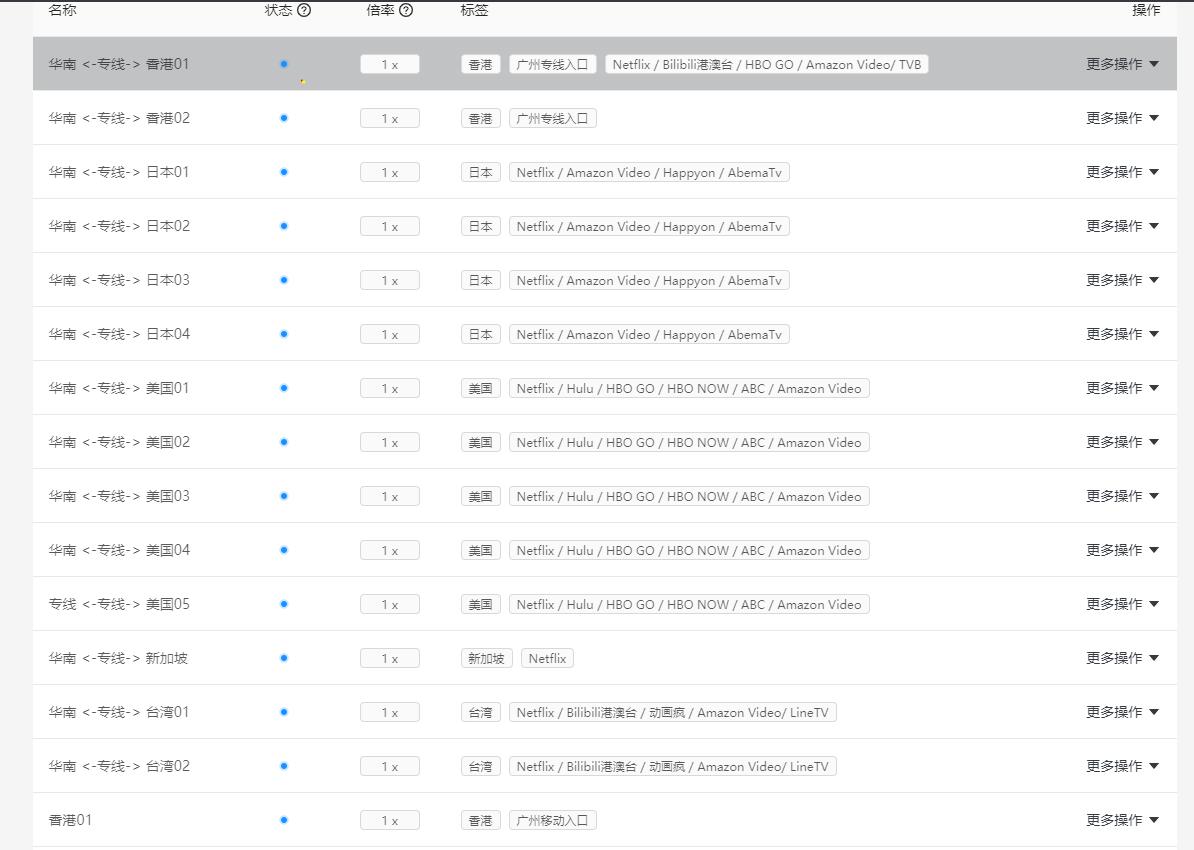Click the 广州移动入口 tag on 香港01 row
This screenshot has width=1194, height=850.
pyautogui.click(x=552, y=820)
